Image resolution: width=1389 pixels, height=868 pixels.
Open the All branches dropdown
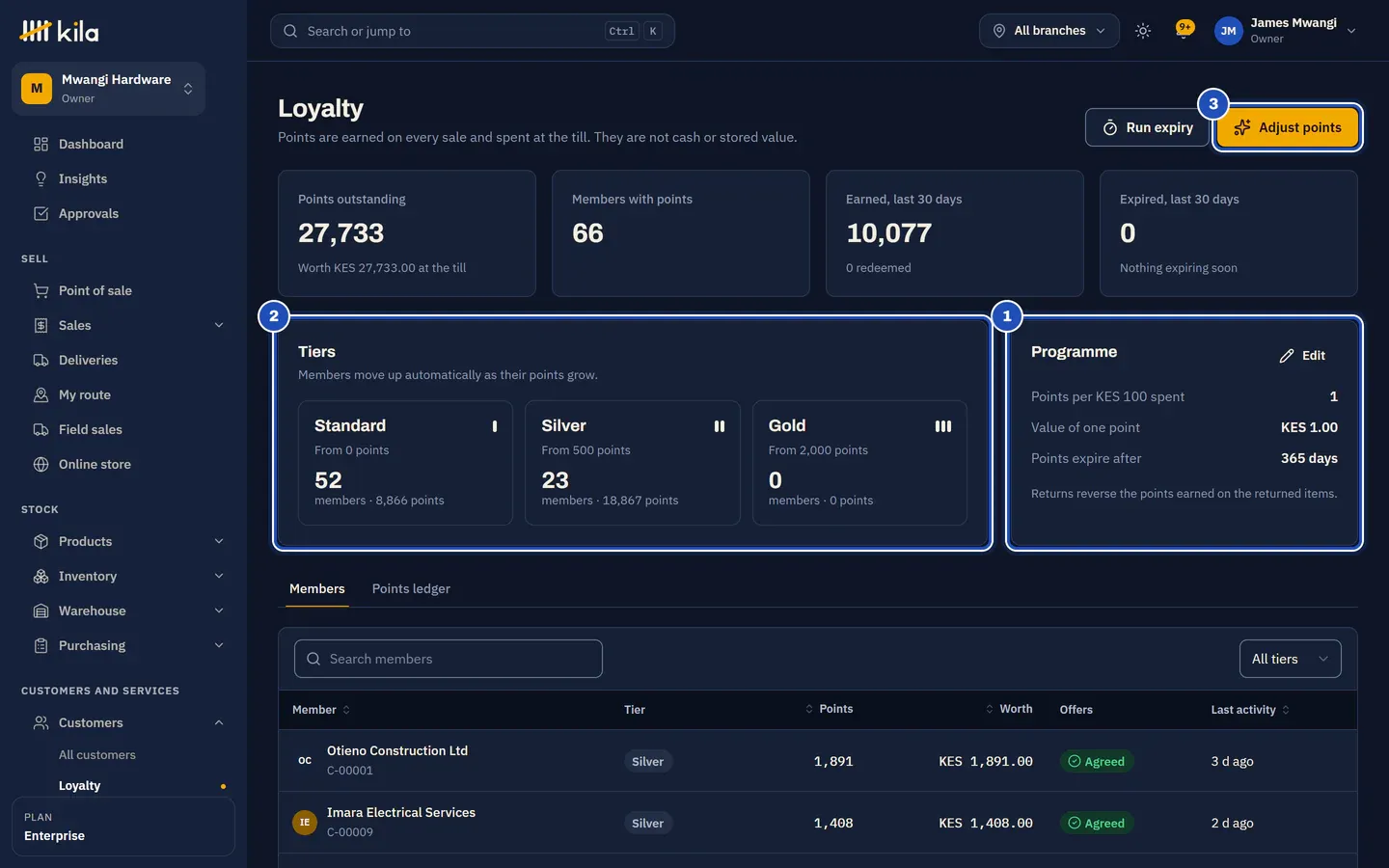[1049, 31]
